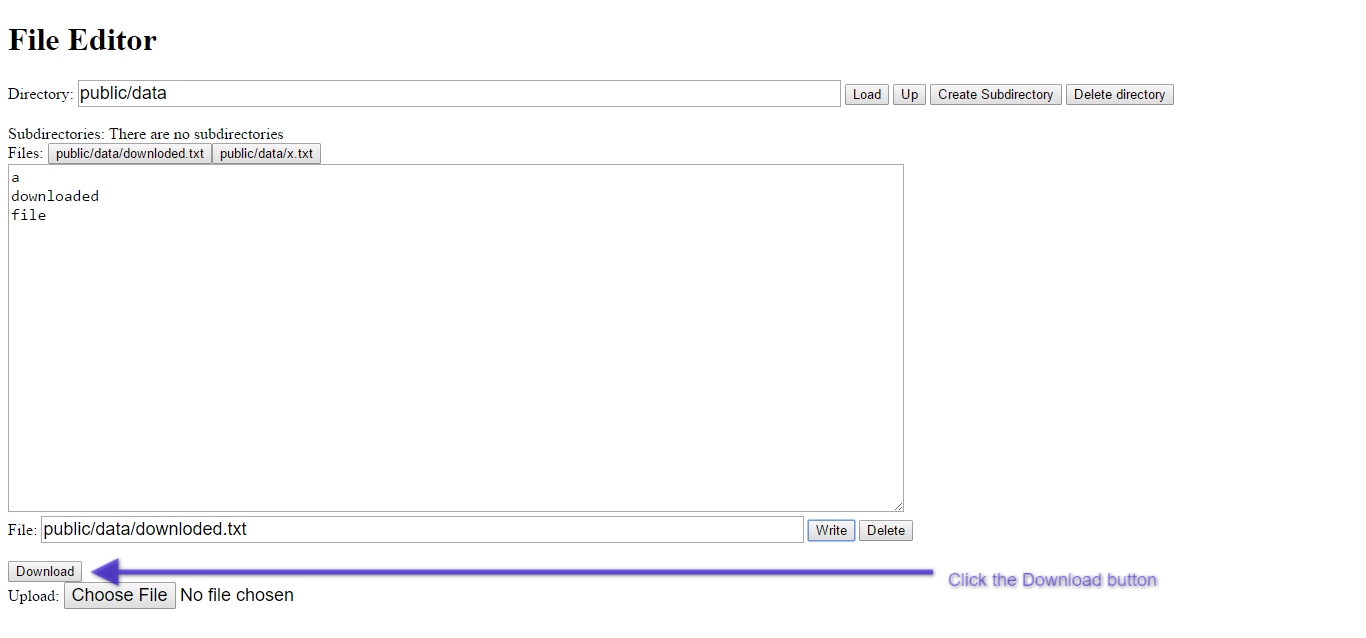Click the Delete directory button
This screenshot has height=638, width=1366.
(1119, 94)
